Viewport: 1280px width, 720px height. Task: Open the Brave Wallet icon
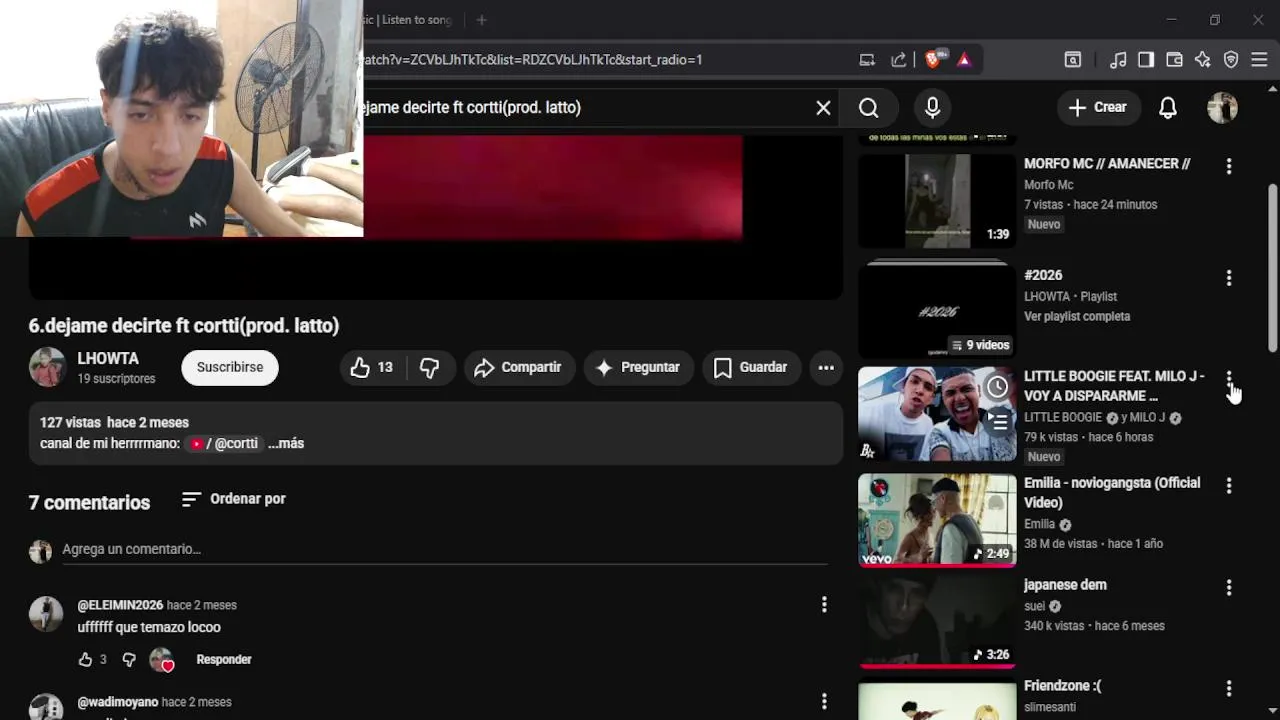coord(1174,60)
